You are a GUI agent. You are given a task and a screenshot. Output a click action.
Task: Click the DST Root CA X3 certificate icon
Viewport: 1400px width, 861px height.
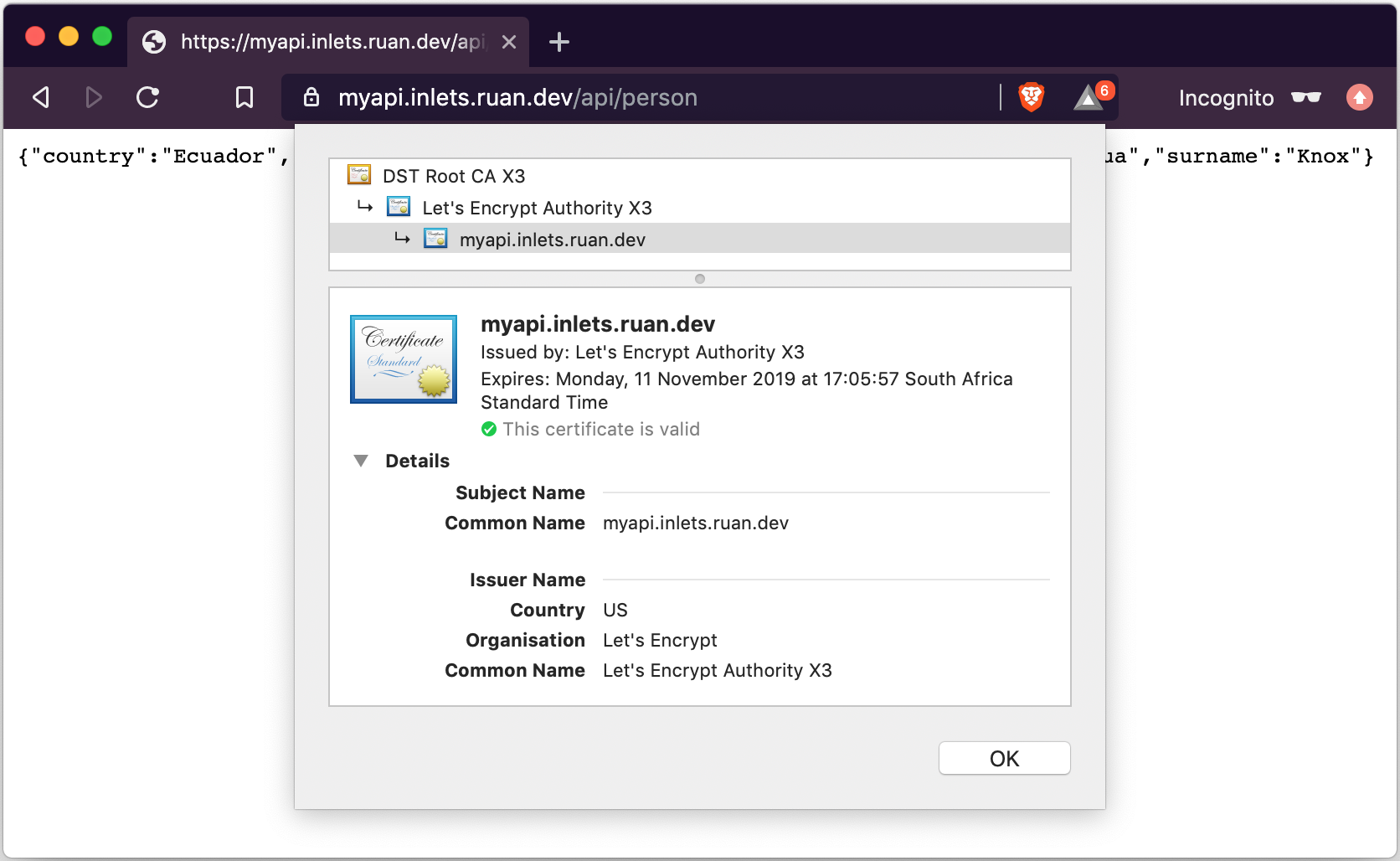point(359,175)
